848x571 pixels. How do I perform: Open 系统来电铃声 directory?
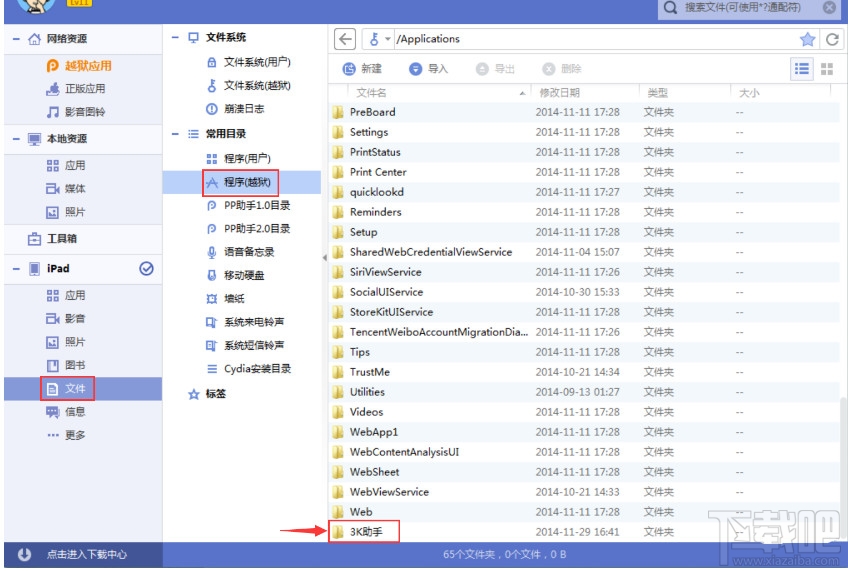(245, 322)
